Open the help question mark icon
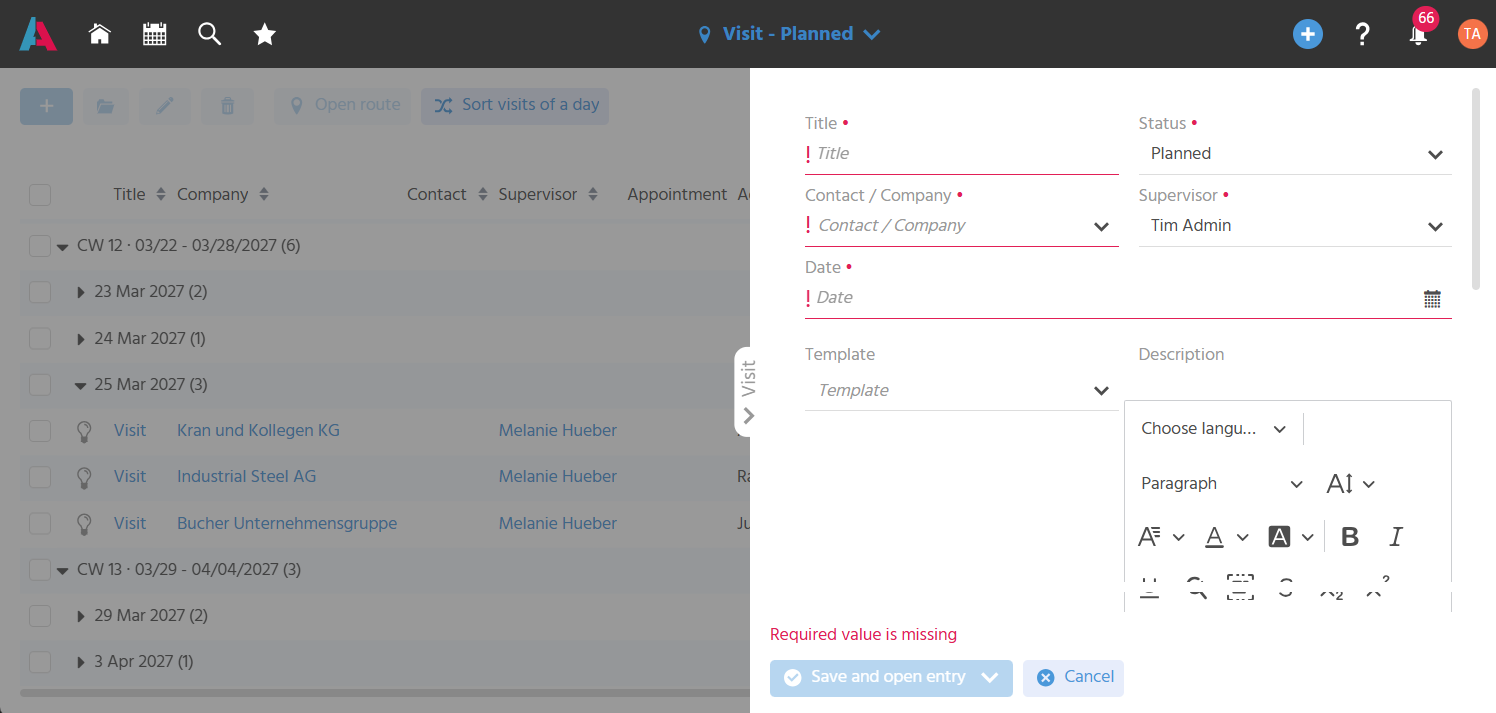 (1362, 34)
